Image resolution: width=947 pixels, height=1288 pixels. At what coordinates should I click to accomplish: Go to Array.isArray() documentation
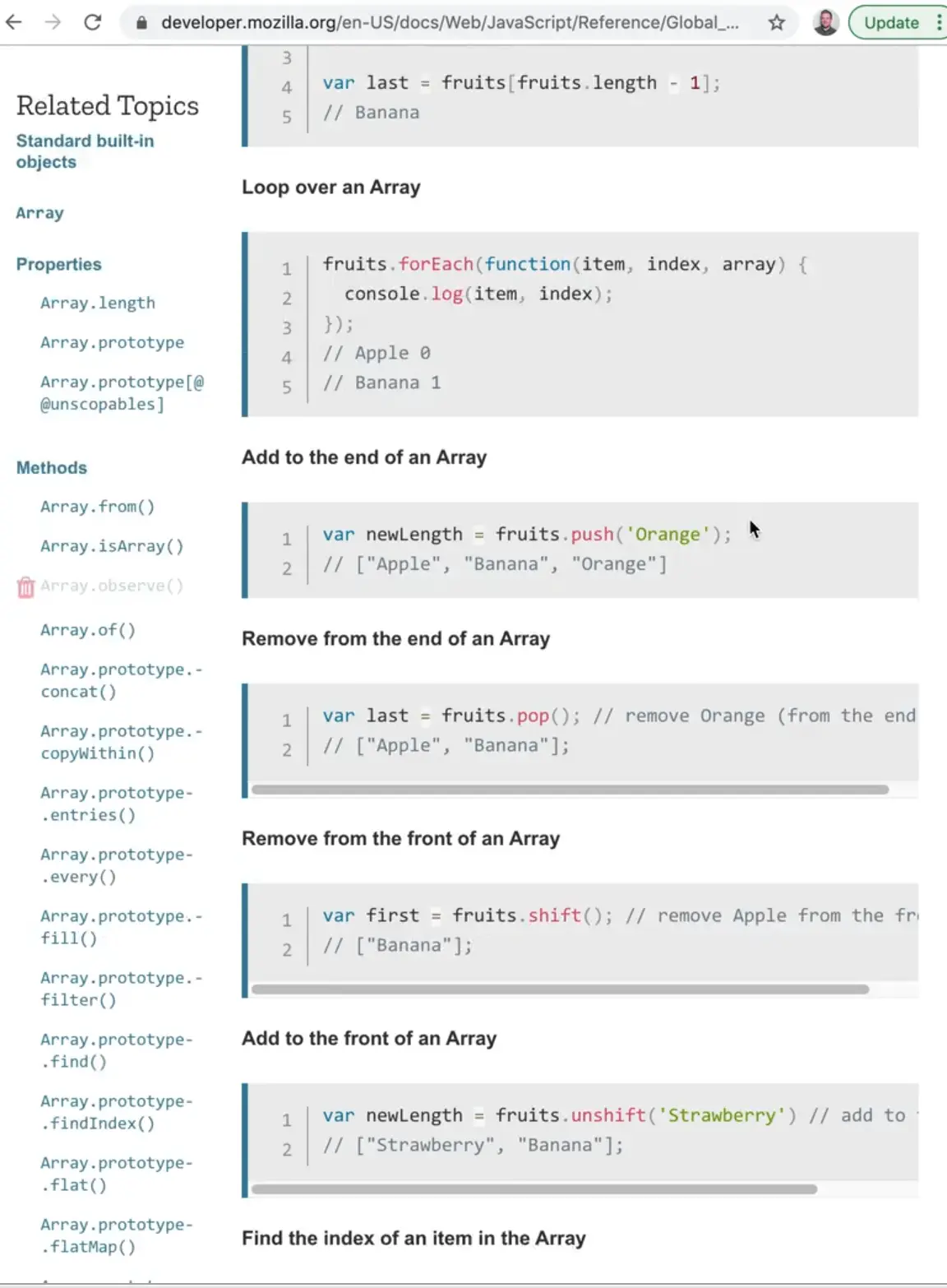point(112,546)
